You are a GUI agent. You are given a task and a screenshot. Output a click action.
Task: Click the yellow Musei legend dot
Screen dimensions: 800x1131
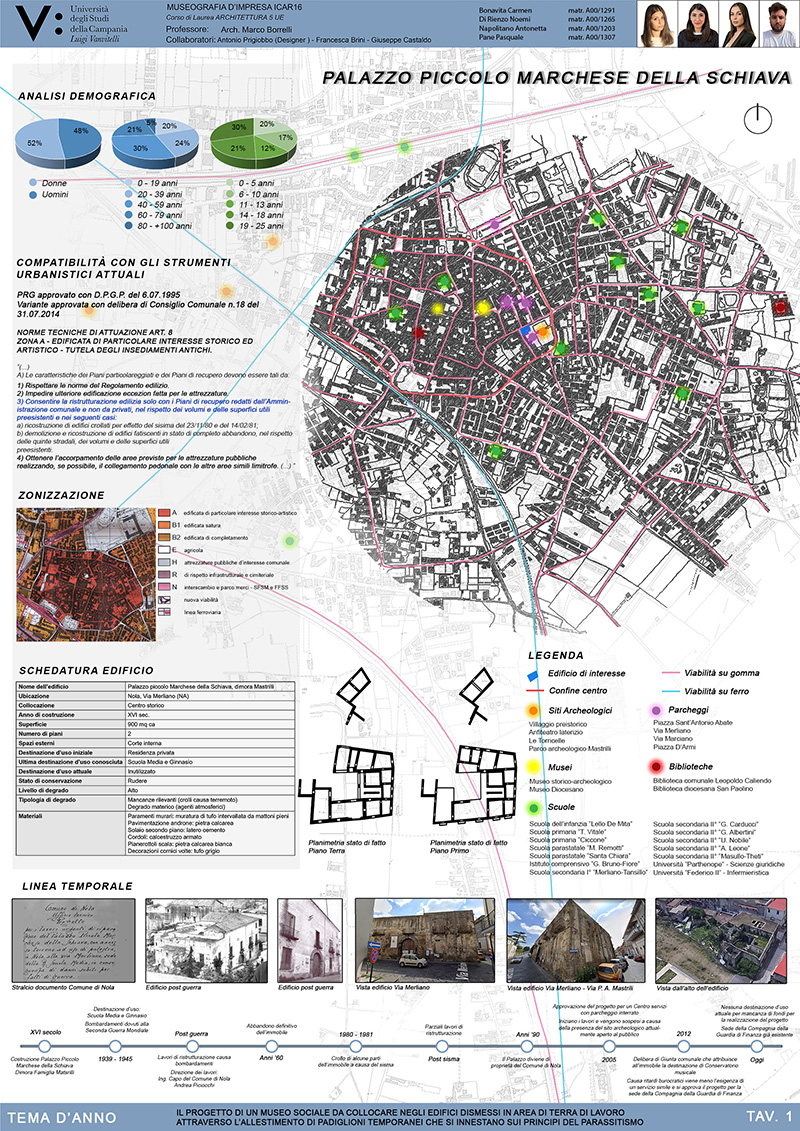point(533,768)
